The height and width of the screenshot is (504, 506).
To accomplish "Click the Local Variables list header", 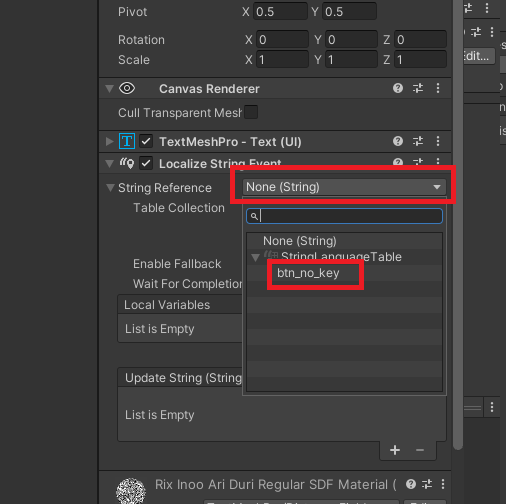I will [180, 305].
